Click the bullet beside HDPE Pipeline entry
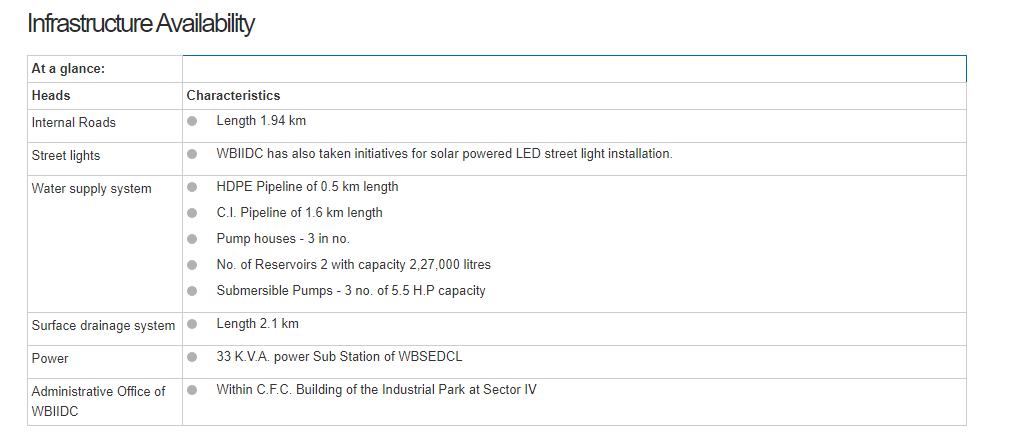Image resolution: width=1021 pixels, height=435 pixels. click(x=192, y=187)
